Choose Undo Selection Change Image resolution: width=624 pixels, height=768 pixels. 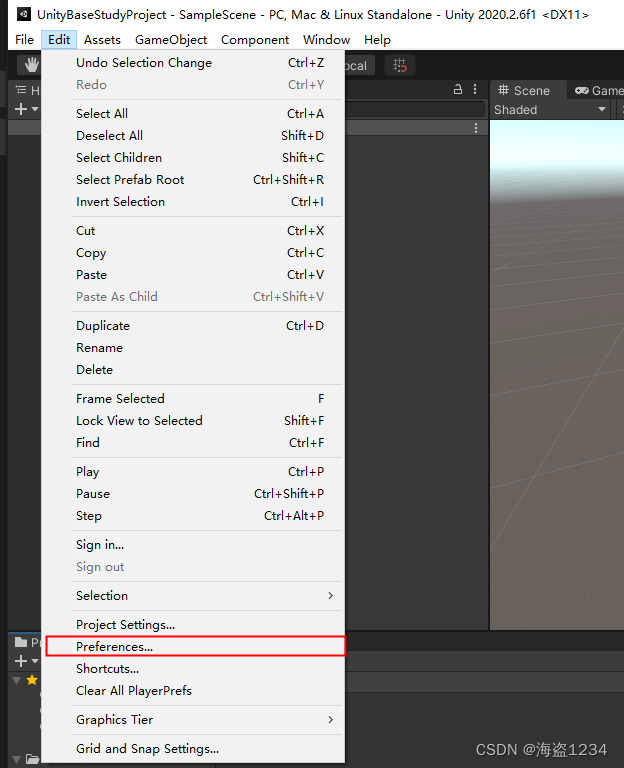[x=195, y=63]
